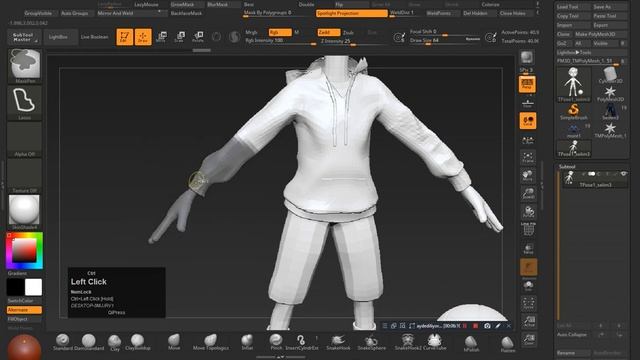The image size is (640, 360).
Task: Select the Scale transform icon
Action: click(179, 37)
